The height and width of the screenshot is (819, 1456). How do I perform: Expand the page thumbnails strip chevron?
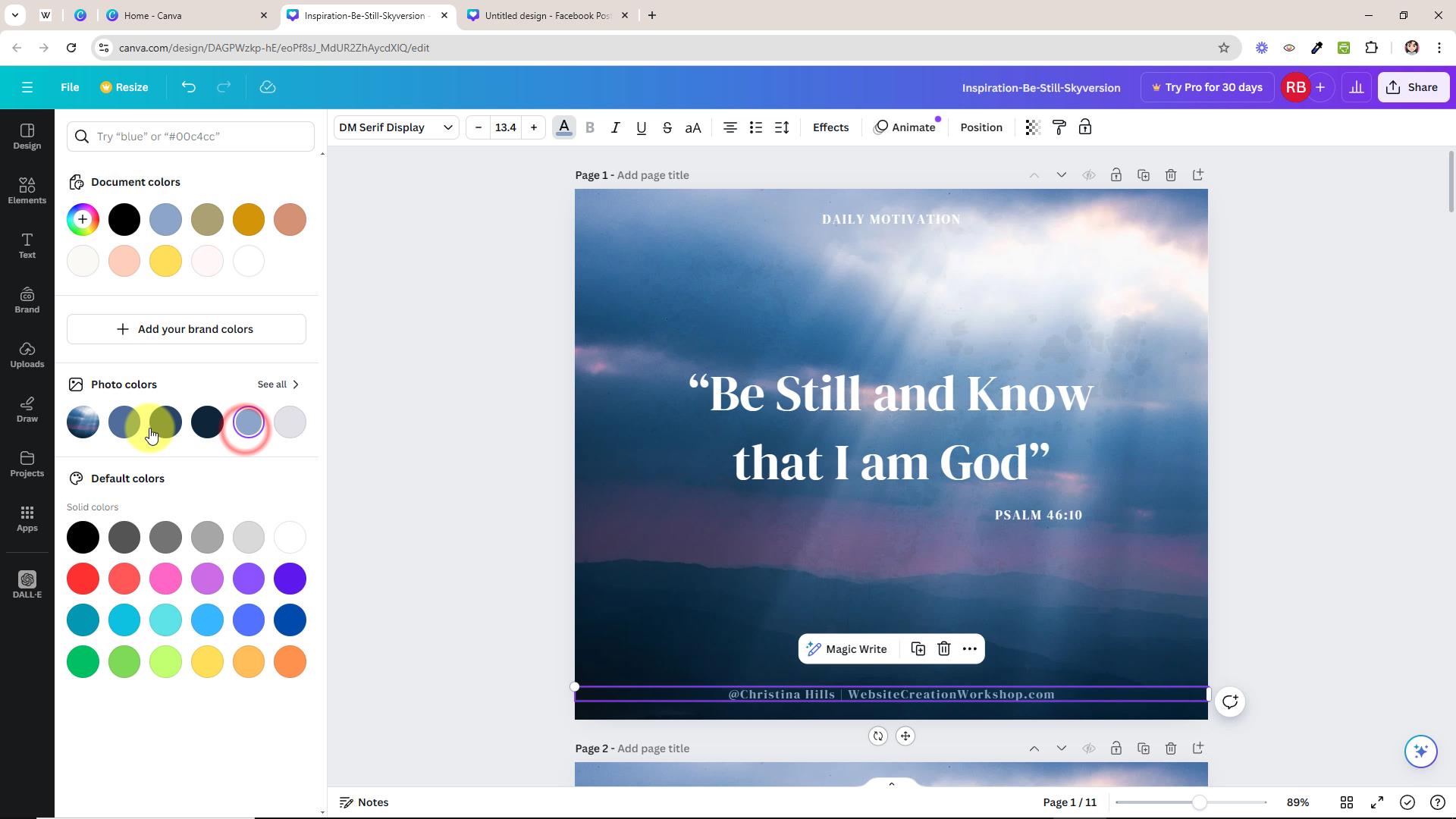[x=892, y=783]
